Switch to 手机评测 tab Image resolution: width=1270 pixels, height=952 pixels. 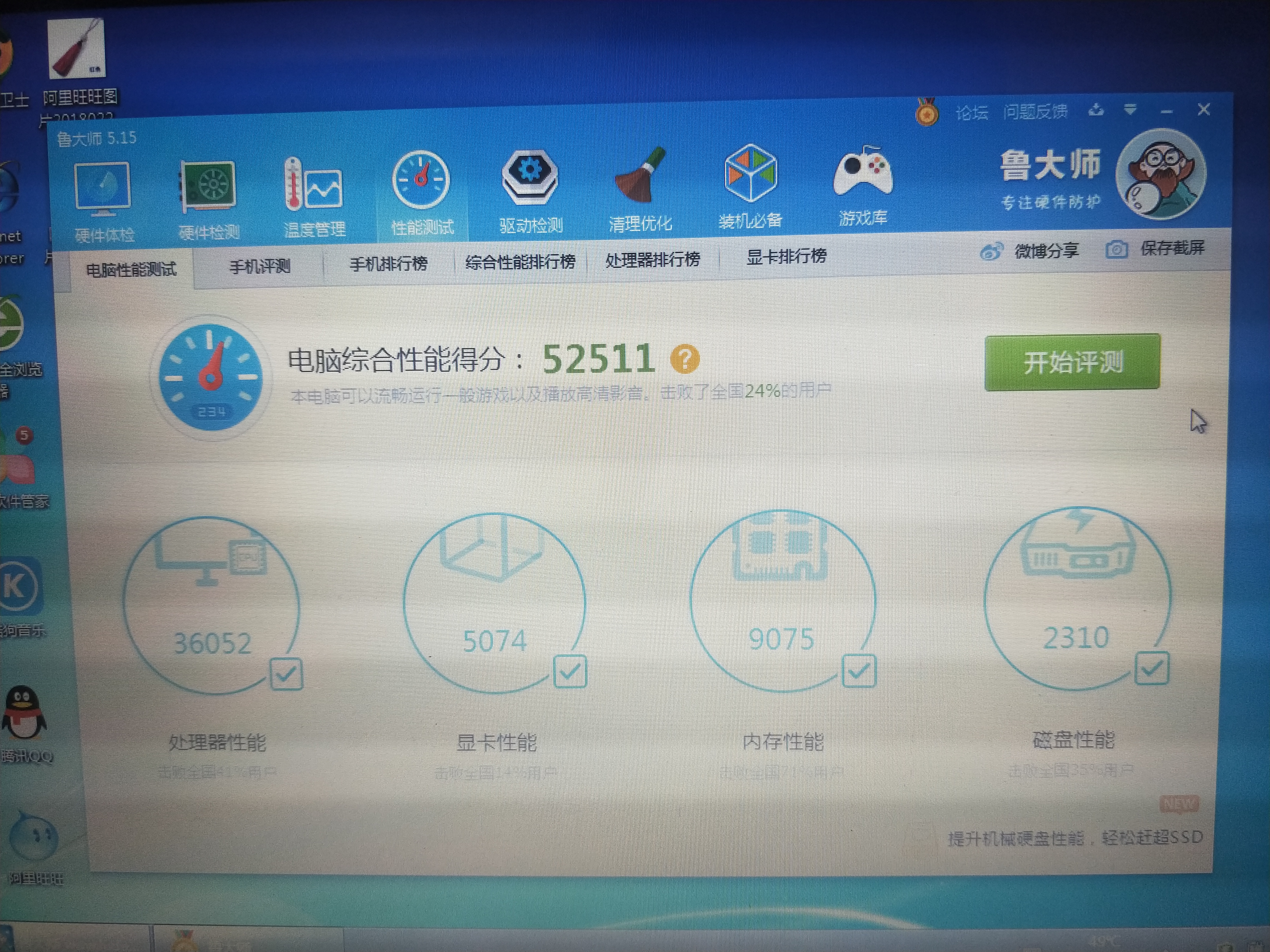tap(260, 266)
